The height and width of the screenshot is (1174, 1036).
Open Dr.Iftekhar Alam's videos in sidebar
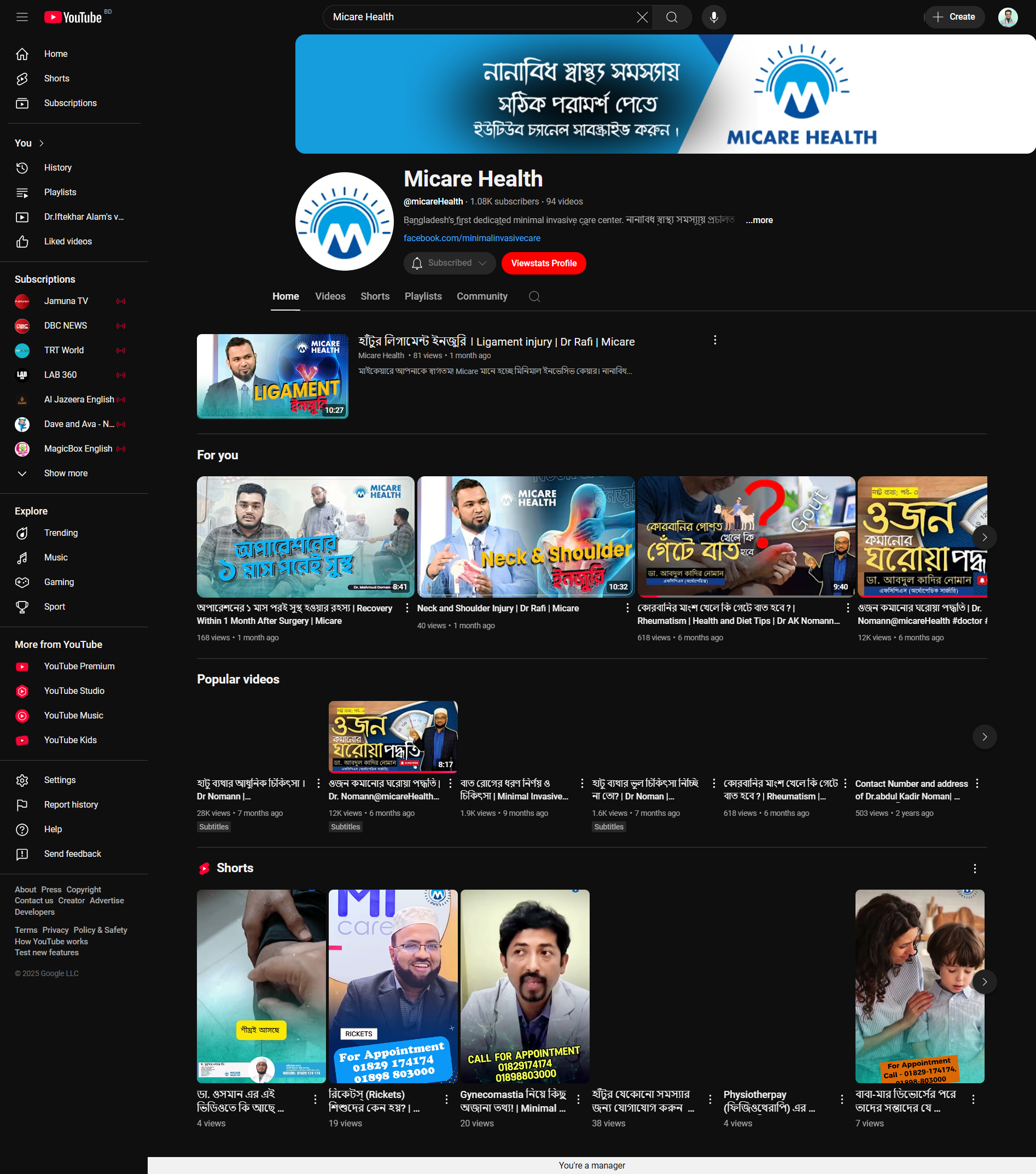73,217
